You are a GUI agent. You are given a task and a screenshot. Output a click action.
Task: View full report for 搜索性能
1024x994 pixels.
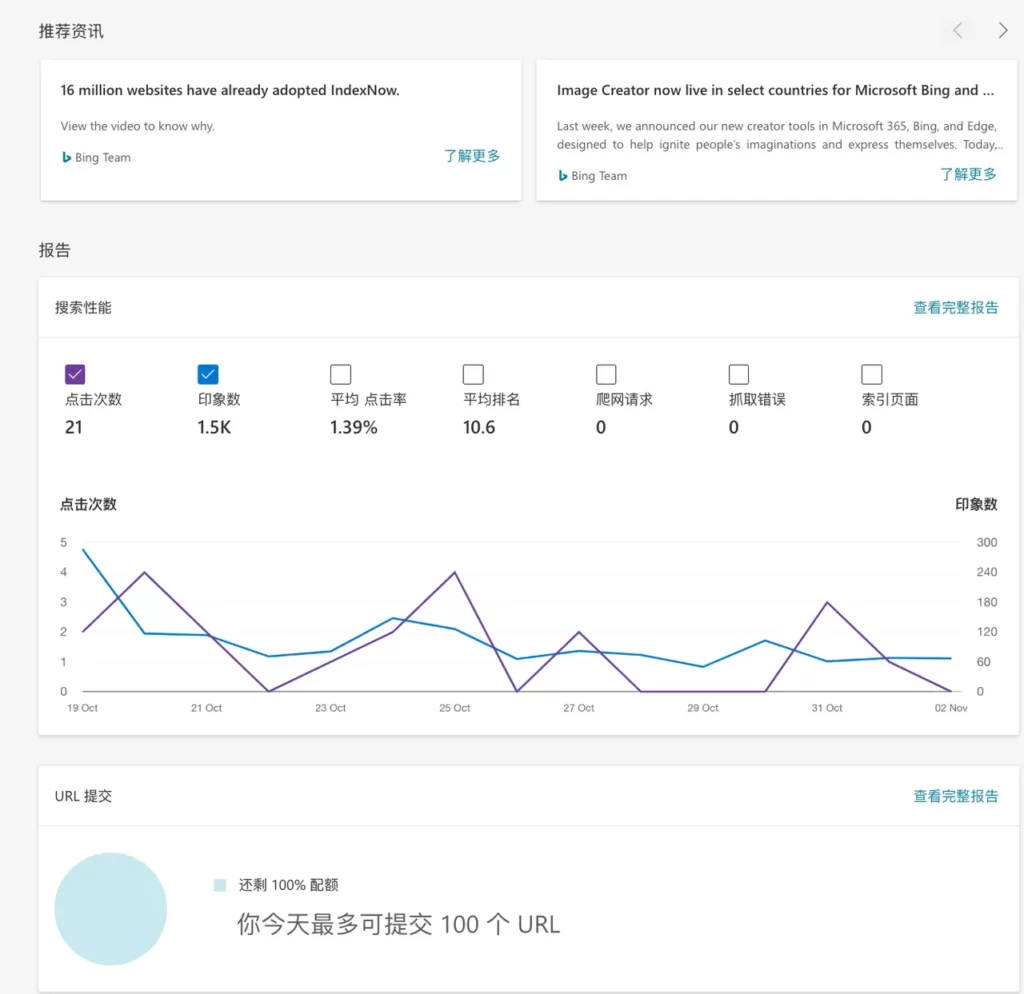pyautogui.click(x=955, y=308)
